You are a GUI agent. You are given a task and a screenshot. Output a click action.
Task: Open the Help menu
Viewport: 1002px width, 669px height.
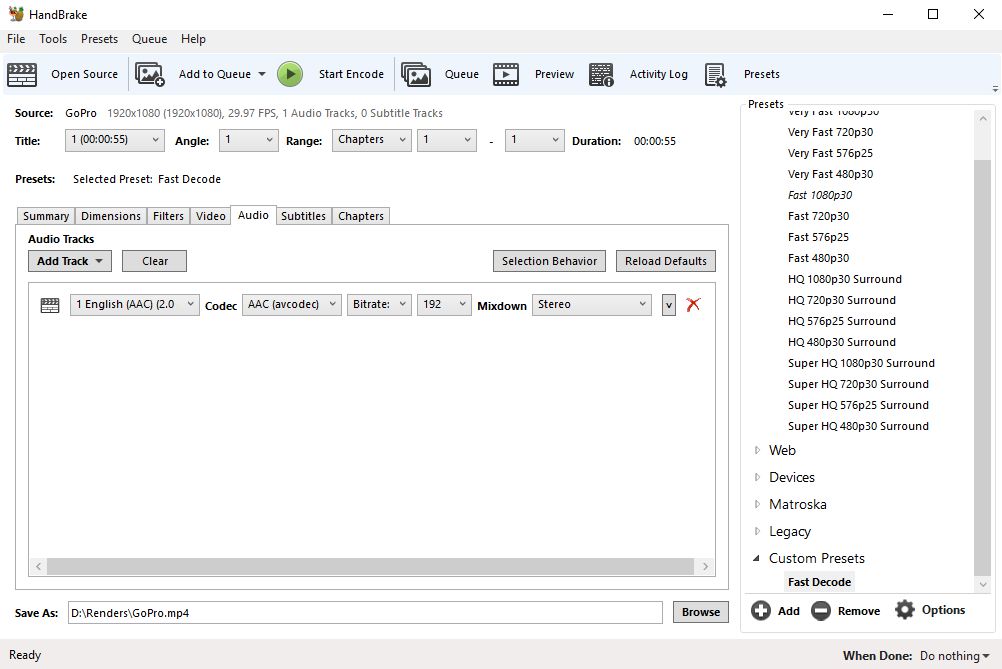(x=193, y=39)
